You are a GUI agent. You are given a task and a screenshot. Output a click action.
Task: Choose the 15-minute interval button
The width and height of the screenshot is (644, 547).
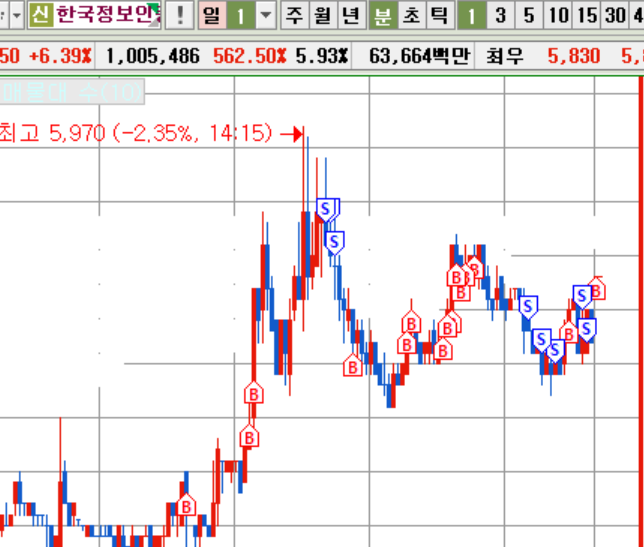587,14
